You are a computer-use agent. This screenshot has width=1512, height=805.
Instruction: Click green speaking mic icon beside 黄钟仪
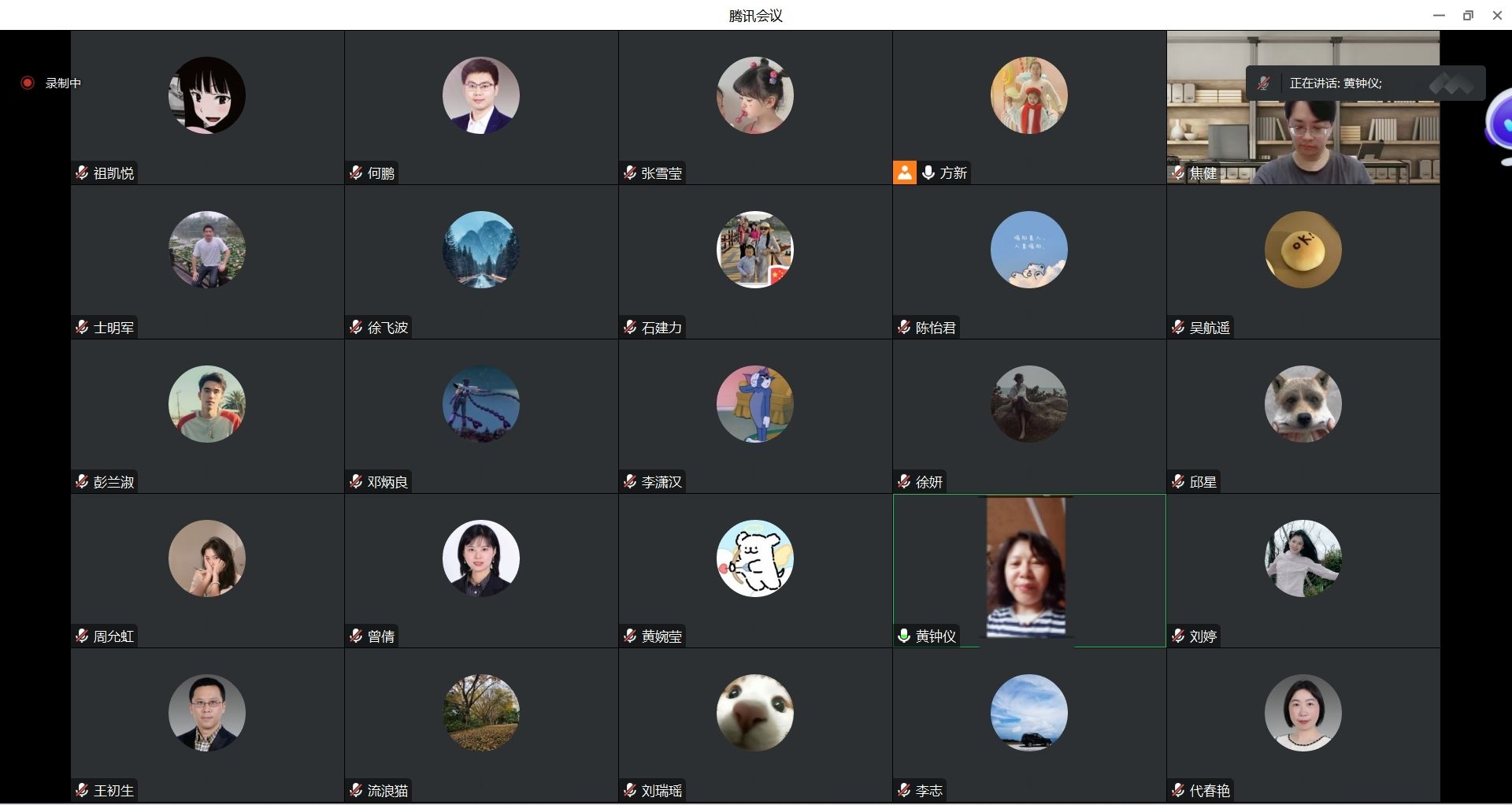click(904, 636)
